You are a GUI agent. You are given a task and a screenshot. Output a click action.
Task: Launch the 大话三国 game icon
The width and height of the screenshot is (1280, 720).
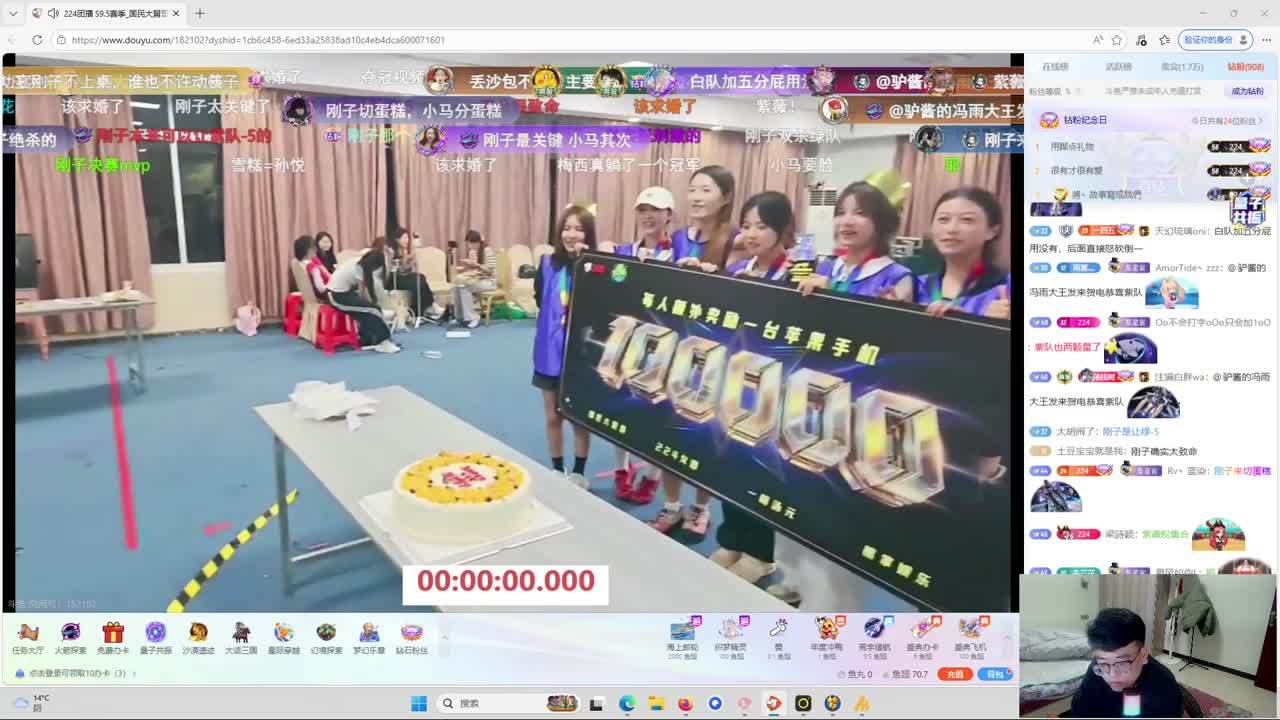coord(241,636)
